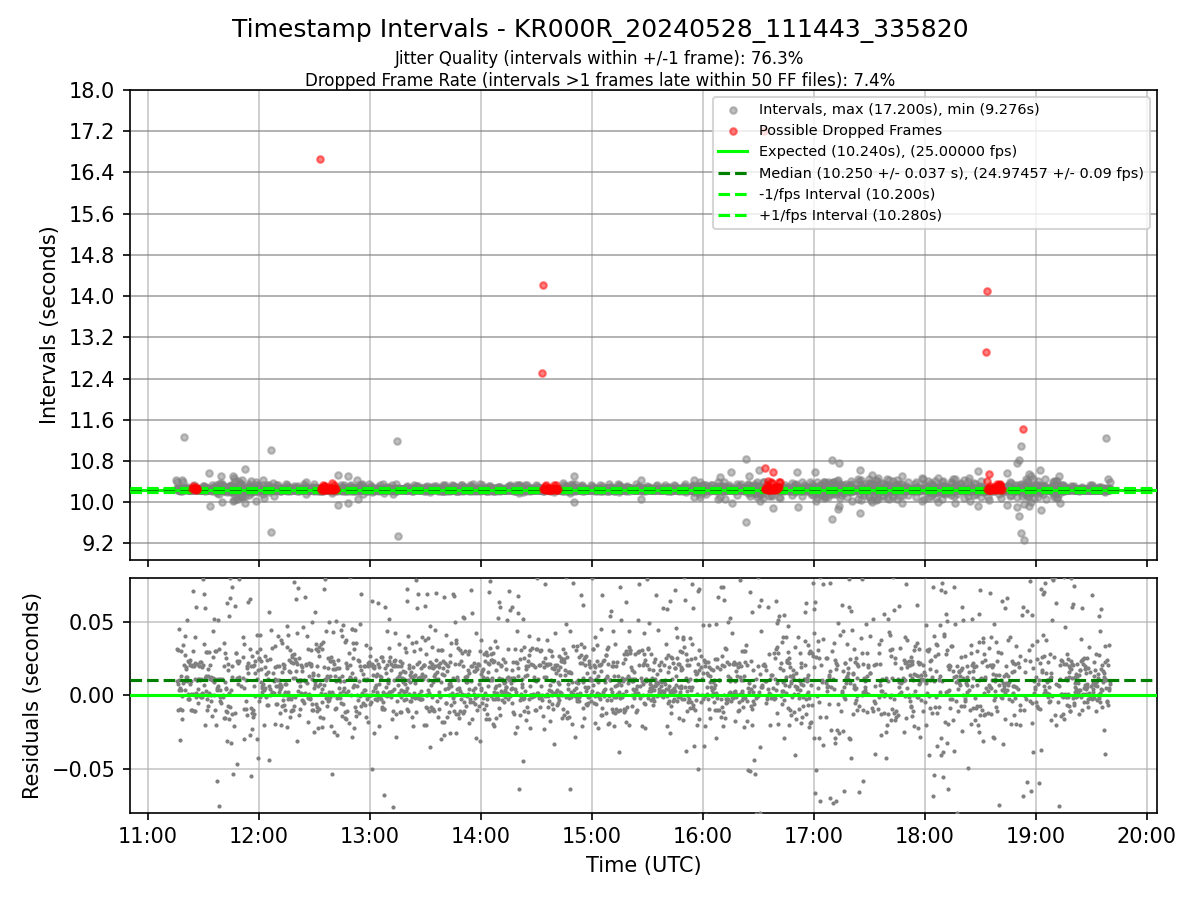Click the '13:00' x-axis tick label

[370, 833]
